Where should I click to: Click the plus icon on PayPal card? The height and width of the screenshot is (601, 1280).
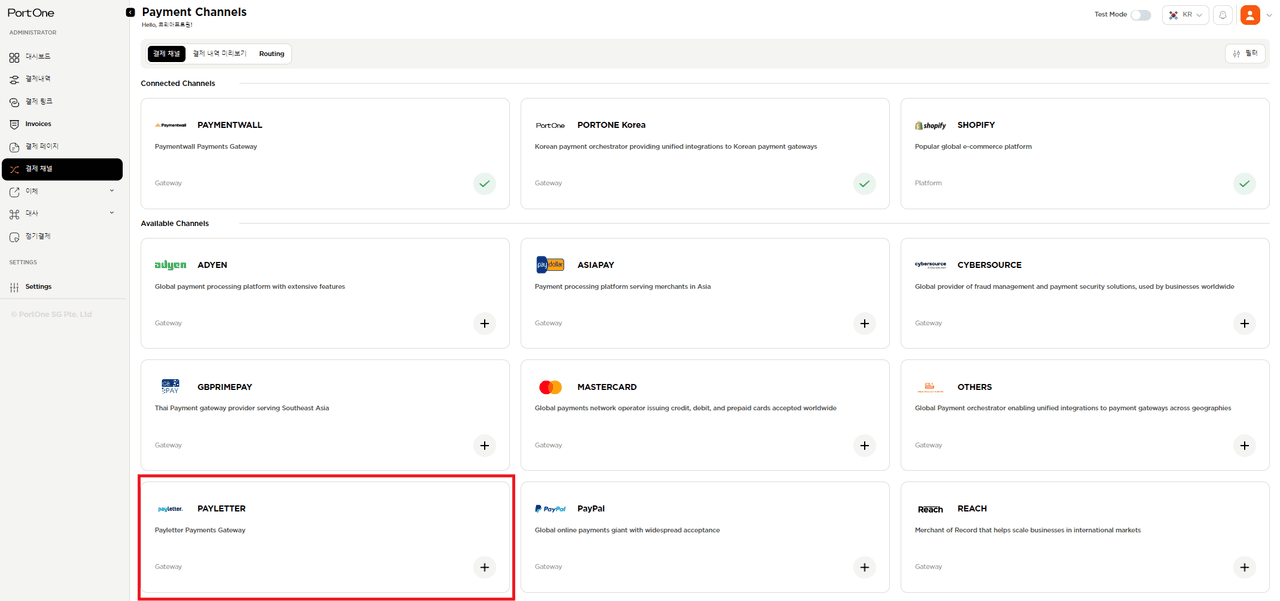click(864, 567)
